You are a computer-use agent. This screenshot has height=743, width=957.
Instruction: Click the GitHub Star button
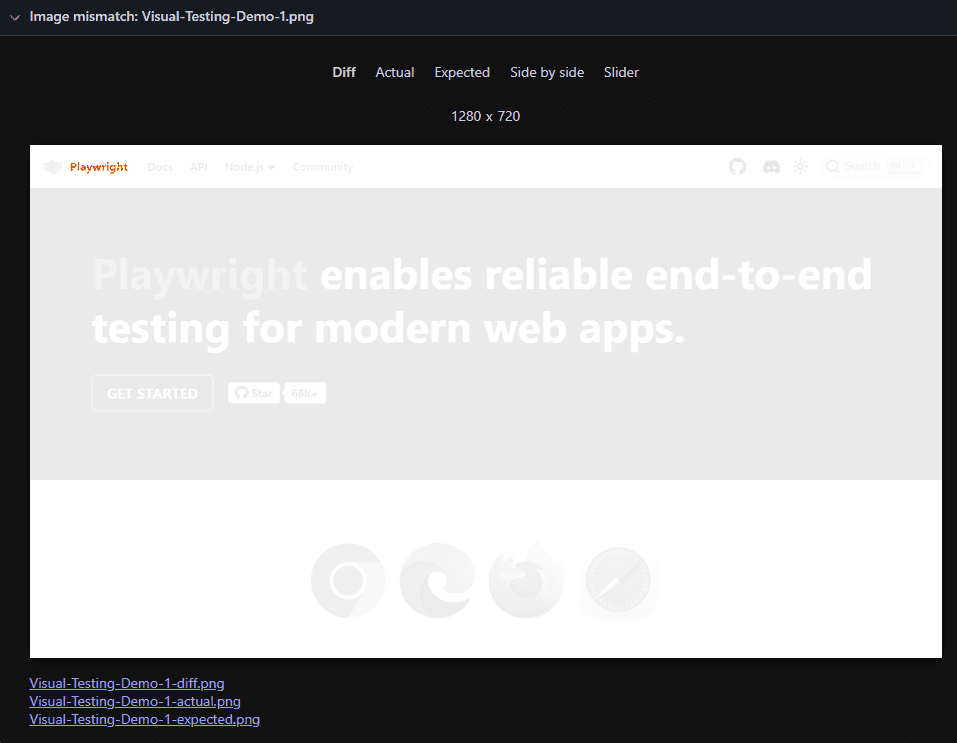254,393
